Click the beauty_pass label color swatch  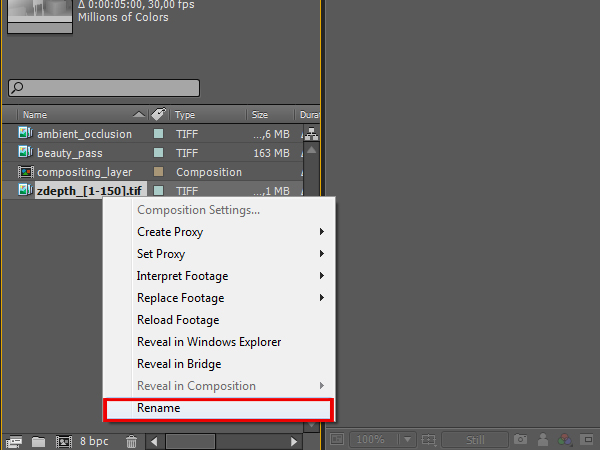[158, 153]
